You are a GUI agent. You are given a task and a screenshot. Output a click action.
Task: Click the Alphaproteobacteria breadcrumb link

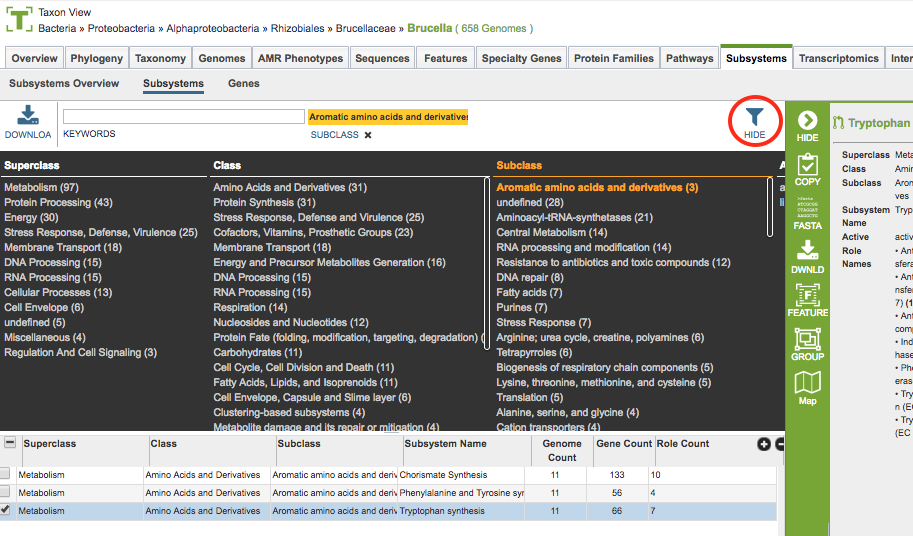(x=213, y=29)
